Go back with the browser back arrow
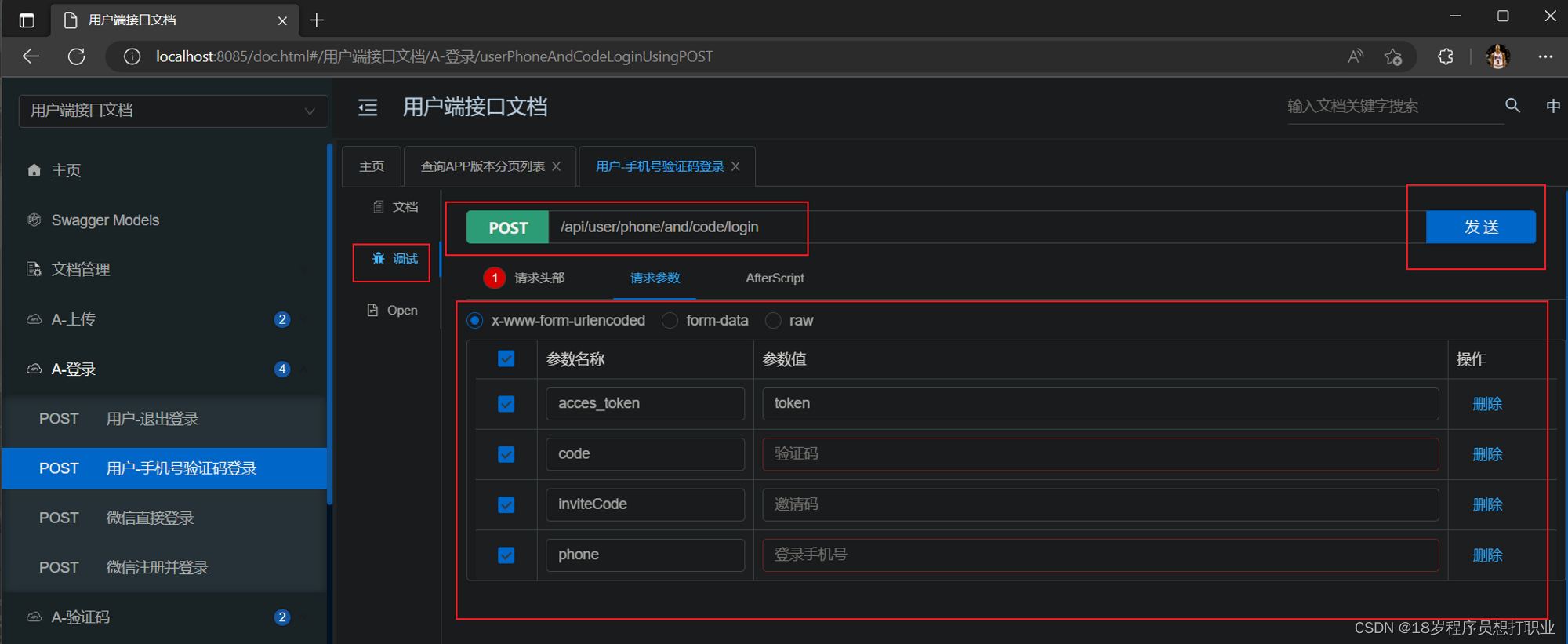Viewport: 1568px width, 644px height. (x=31, y=56)
